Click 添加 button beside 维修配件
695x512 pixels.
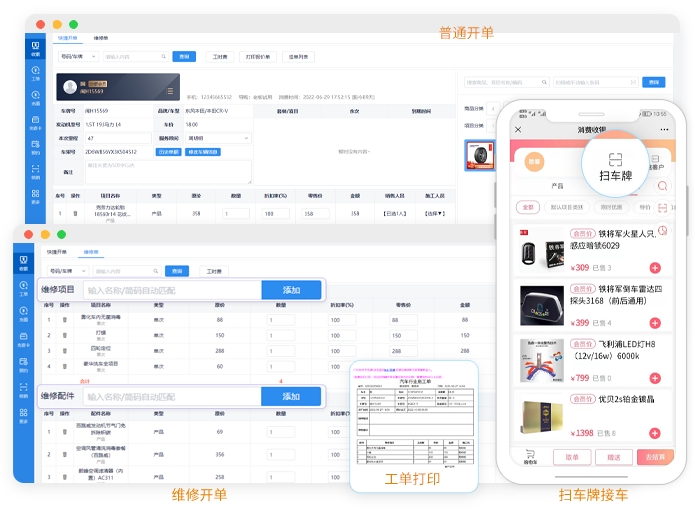coord(291,396)
